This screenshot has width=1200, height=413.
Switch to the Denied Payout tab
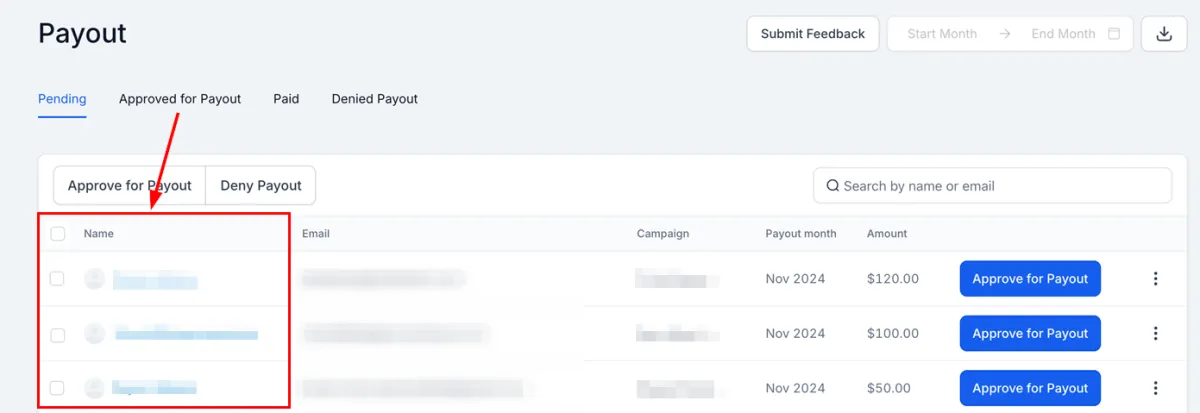tap(375, 99)
